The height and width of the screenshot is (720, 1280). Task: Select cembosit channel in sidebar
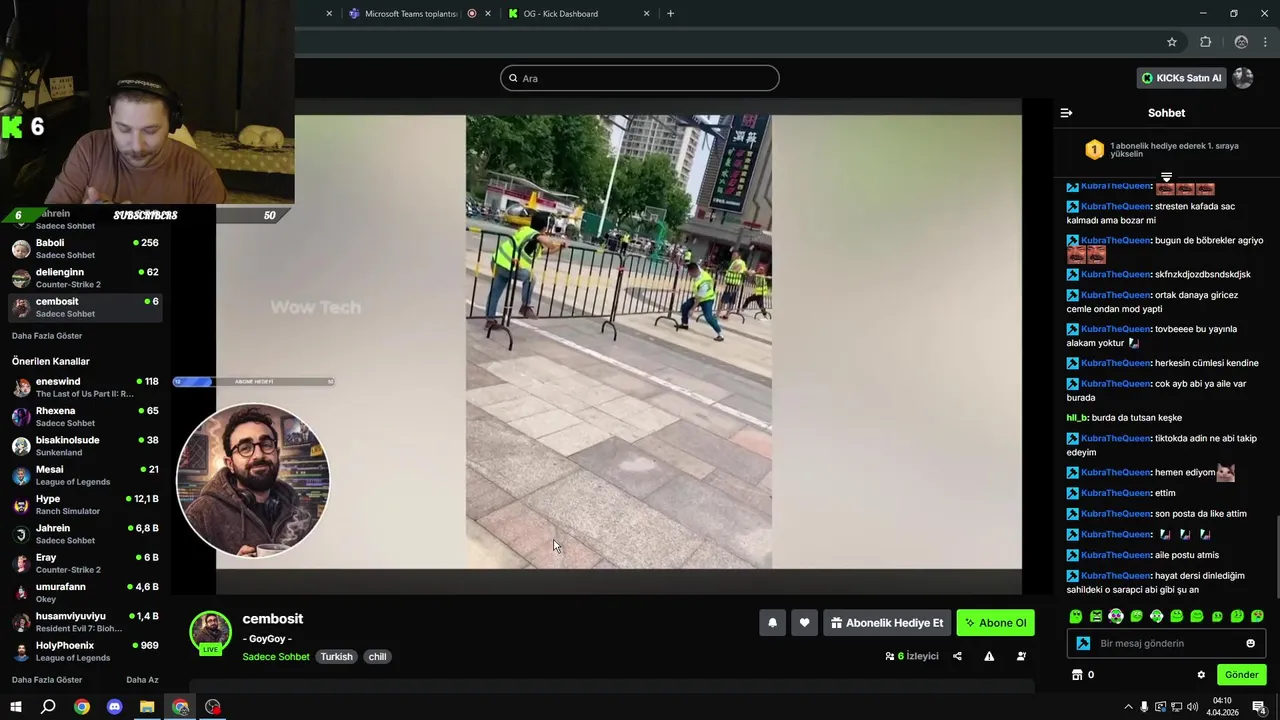pos(85,307)
